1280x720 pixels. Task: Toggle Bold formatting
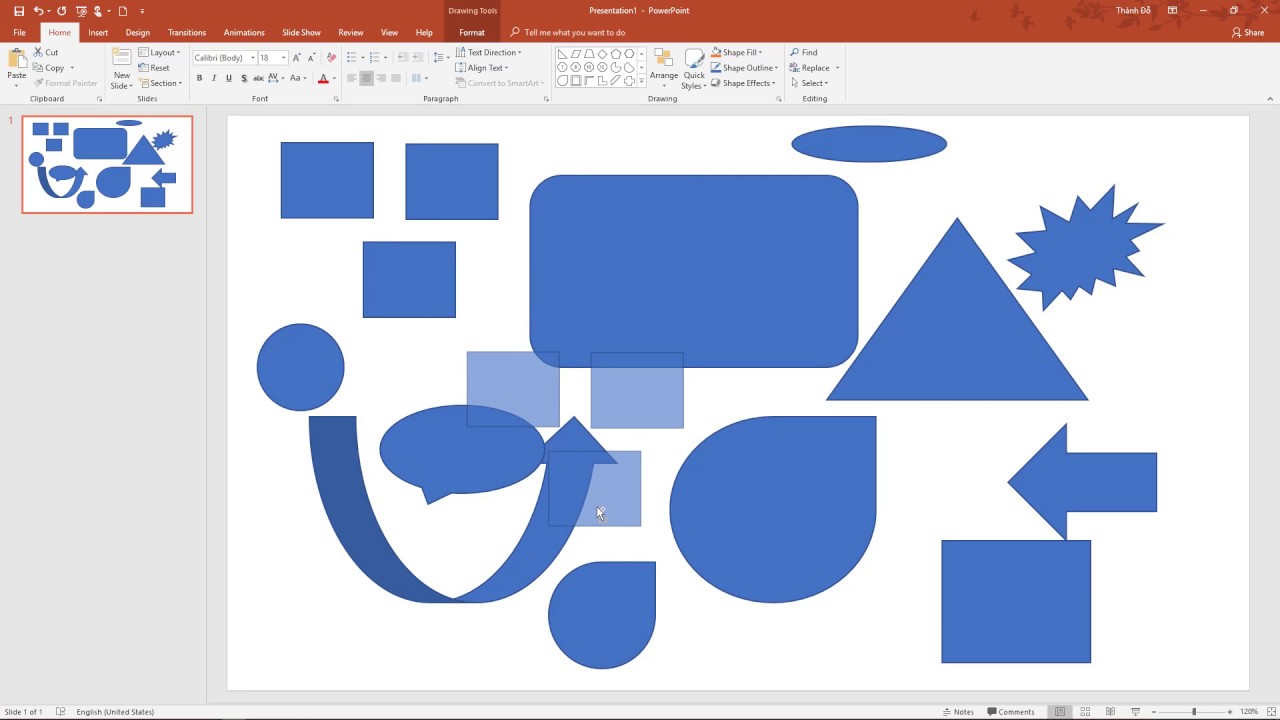pos(199,78)
